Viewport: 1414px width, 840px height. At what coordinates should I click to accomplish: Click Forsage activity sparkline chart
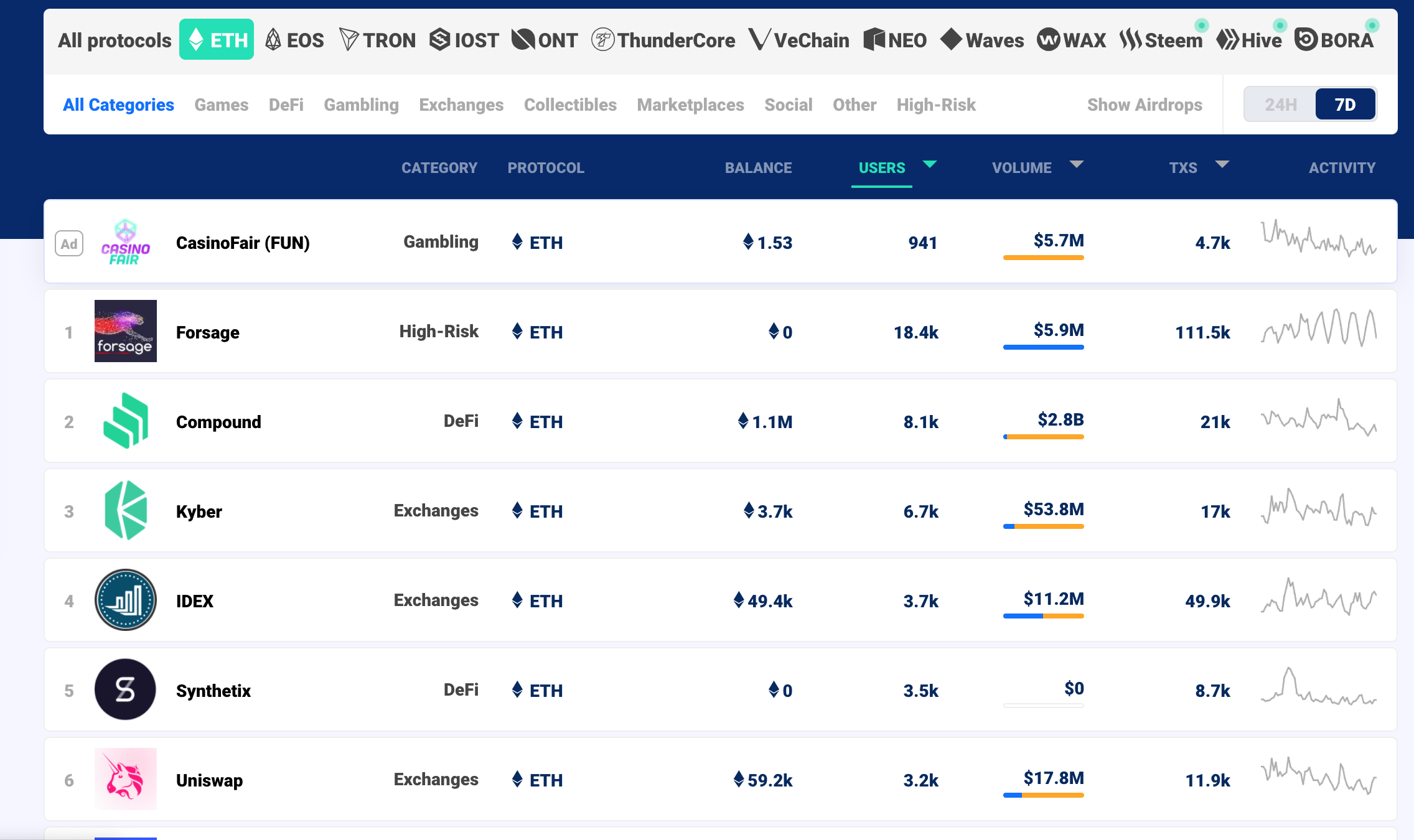pyautogui.click(x=1319, y=327)
